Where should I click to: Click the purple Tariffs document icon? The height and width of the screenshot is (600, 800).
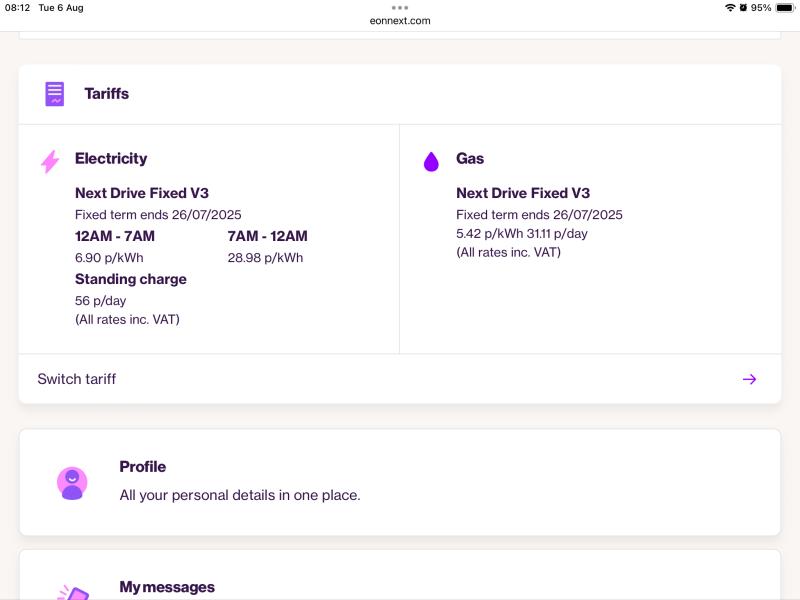tap(55, 94)
